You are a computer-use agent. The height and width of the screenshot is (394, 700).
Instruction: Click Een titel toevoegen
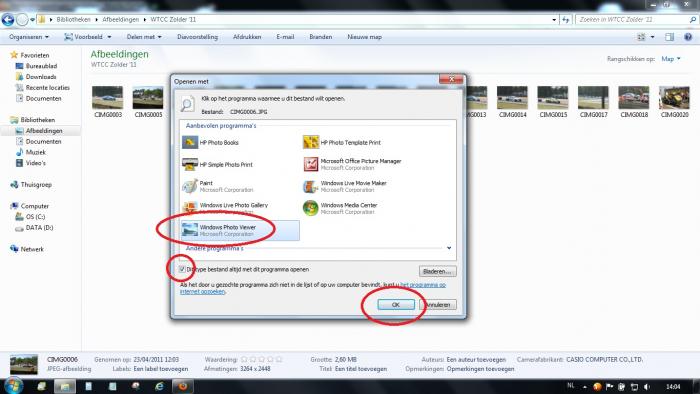point(361,369)
